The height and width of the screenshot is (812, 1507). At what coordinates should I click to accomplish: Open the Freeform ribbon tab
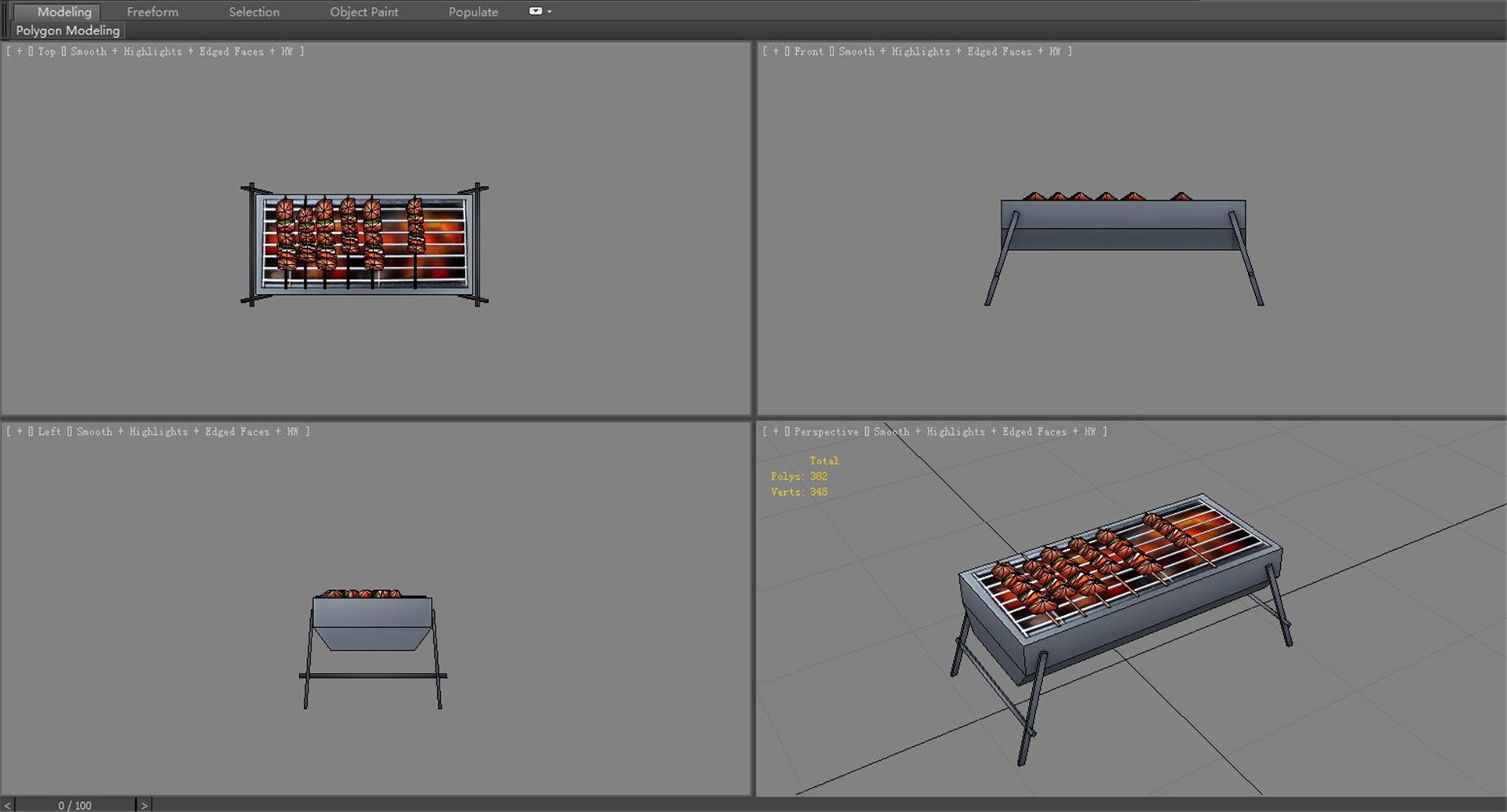click(x=152, y=12)
